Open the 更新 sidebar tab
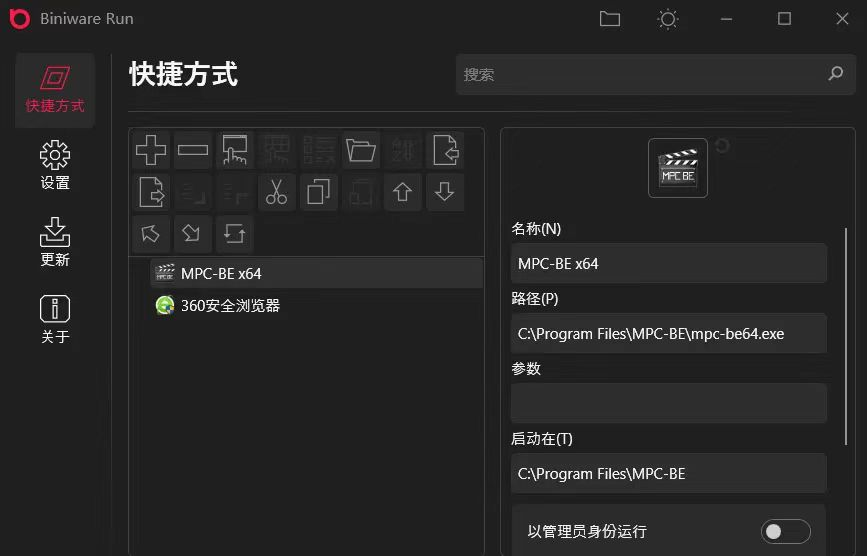 [55, 242]
